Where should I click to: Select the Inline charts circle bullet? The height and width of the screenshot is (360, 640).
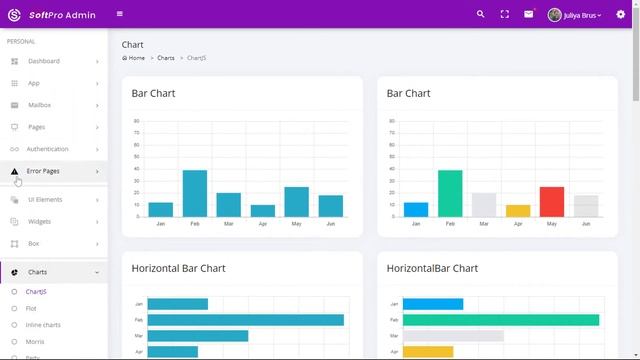14,325
